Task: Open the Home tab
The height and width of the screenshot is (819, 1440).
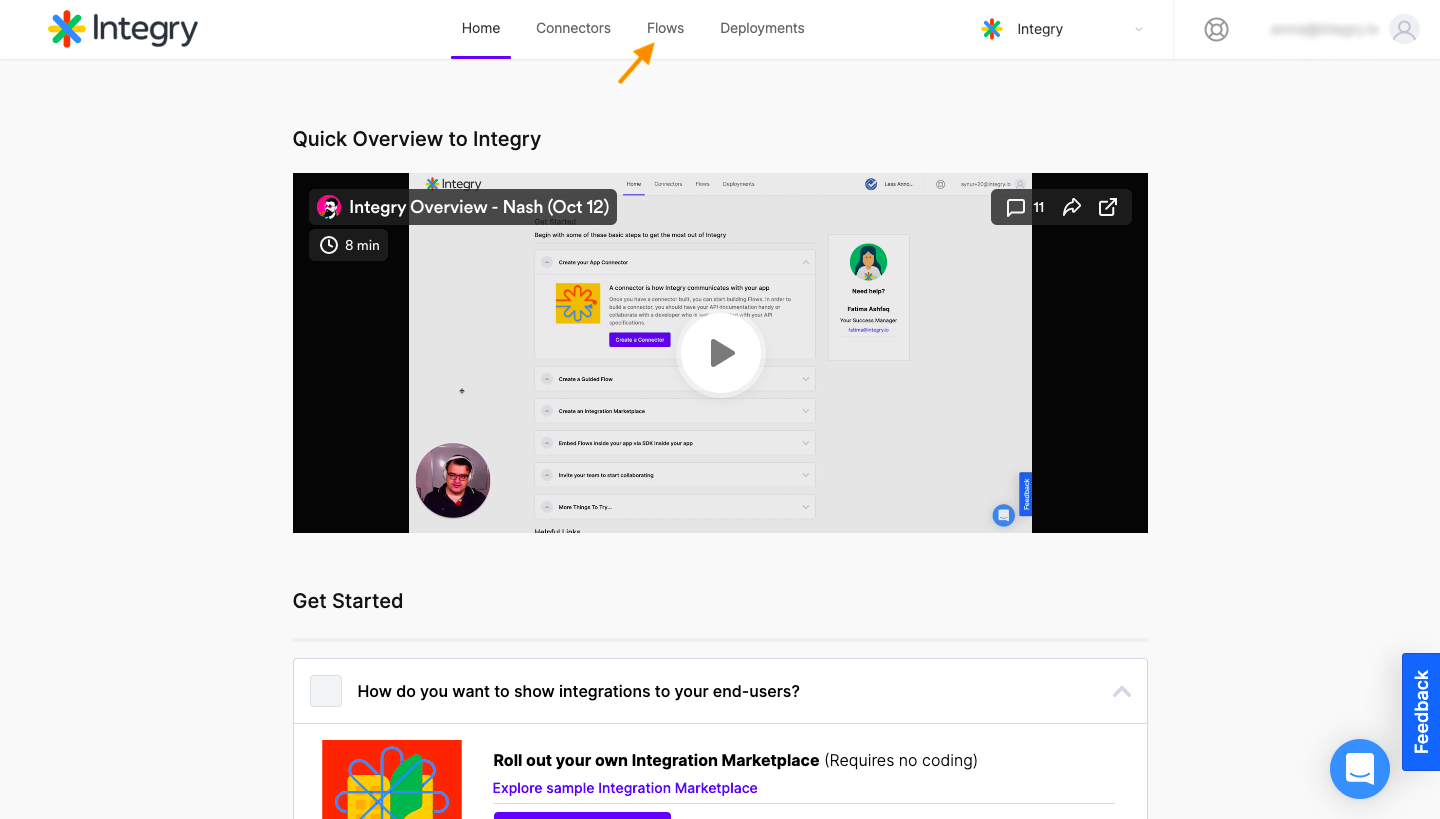Action: click(x=481, y=28)
